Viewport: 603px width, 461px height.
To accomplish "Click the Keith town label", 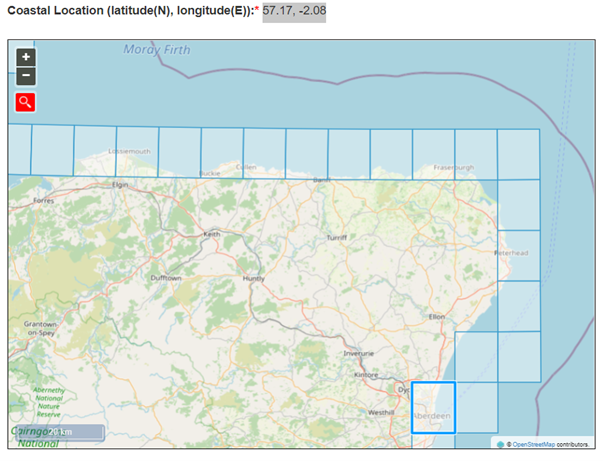I will [x=211, y=234].
